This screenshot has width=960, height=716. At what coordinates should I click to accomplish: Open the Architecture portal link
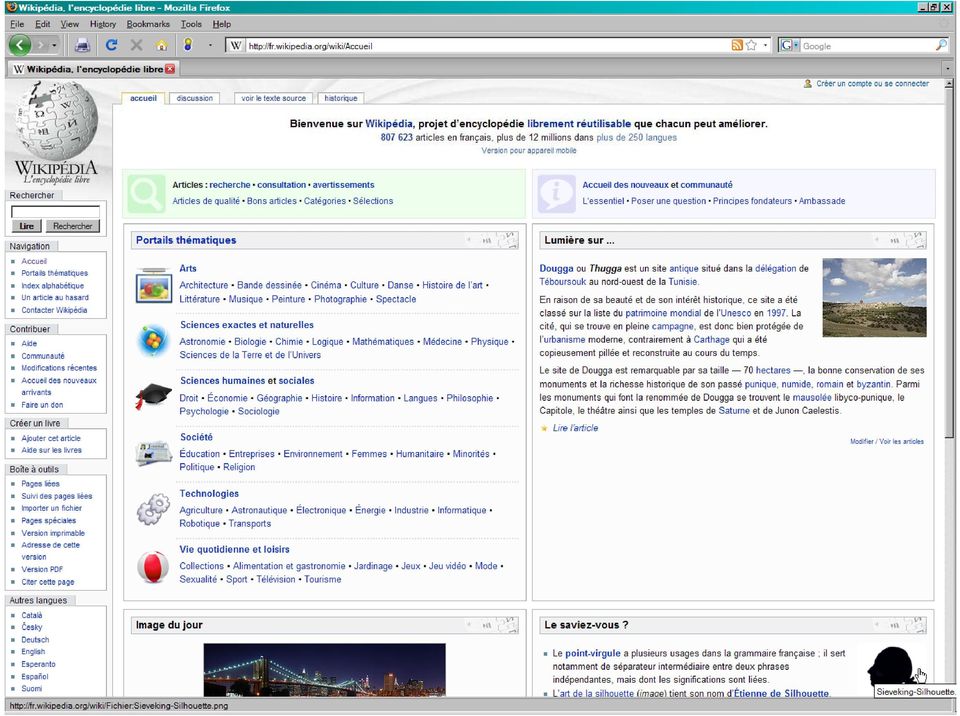(x=204, y=285)
